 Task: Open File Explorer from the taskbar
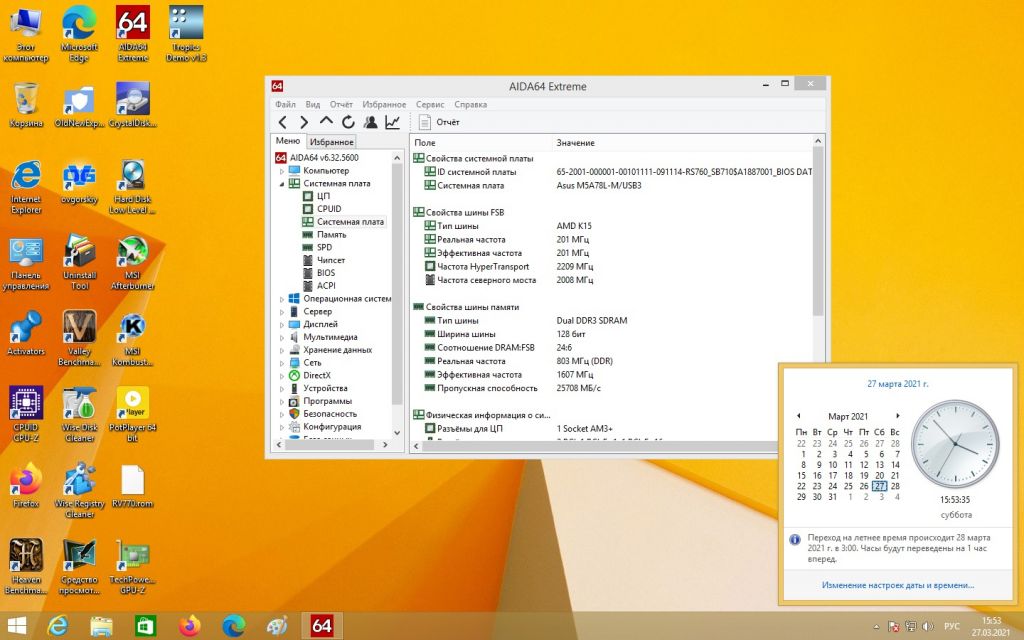click(101, 626)
